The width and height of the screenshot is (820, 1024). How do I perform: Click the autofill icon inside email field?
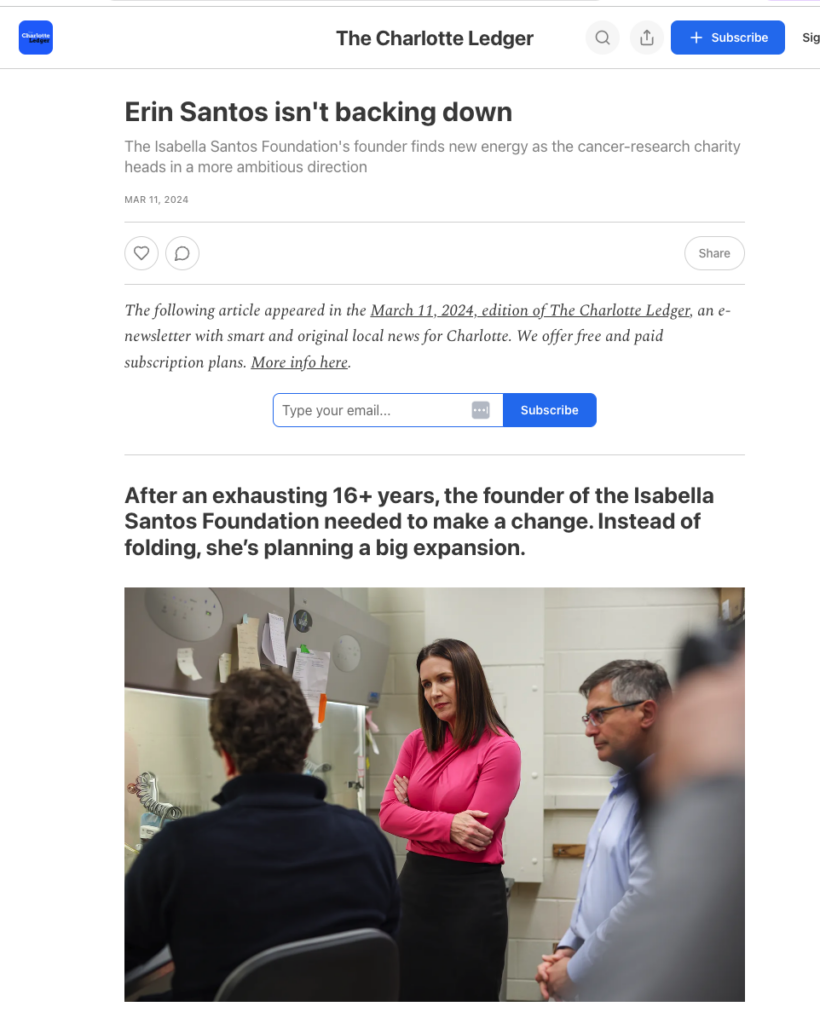[481, 410]
